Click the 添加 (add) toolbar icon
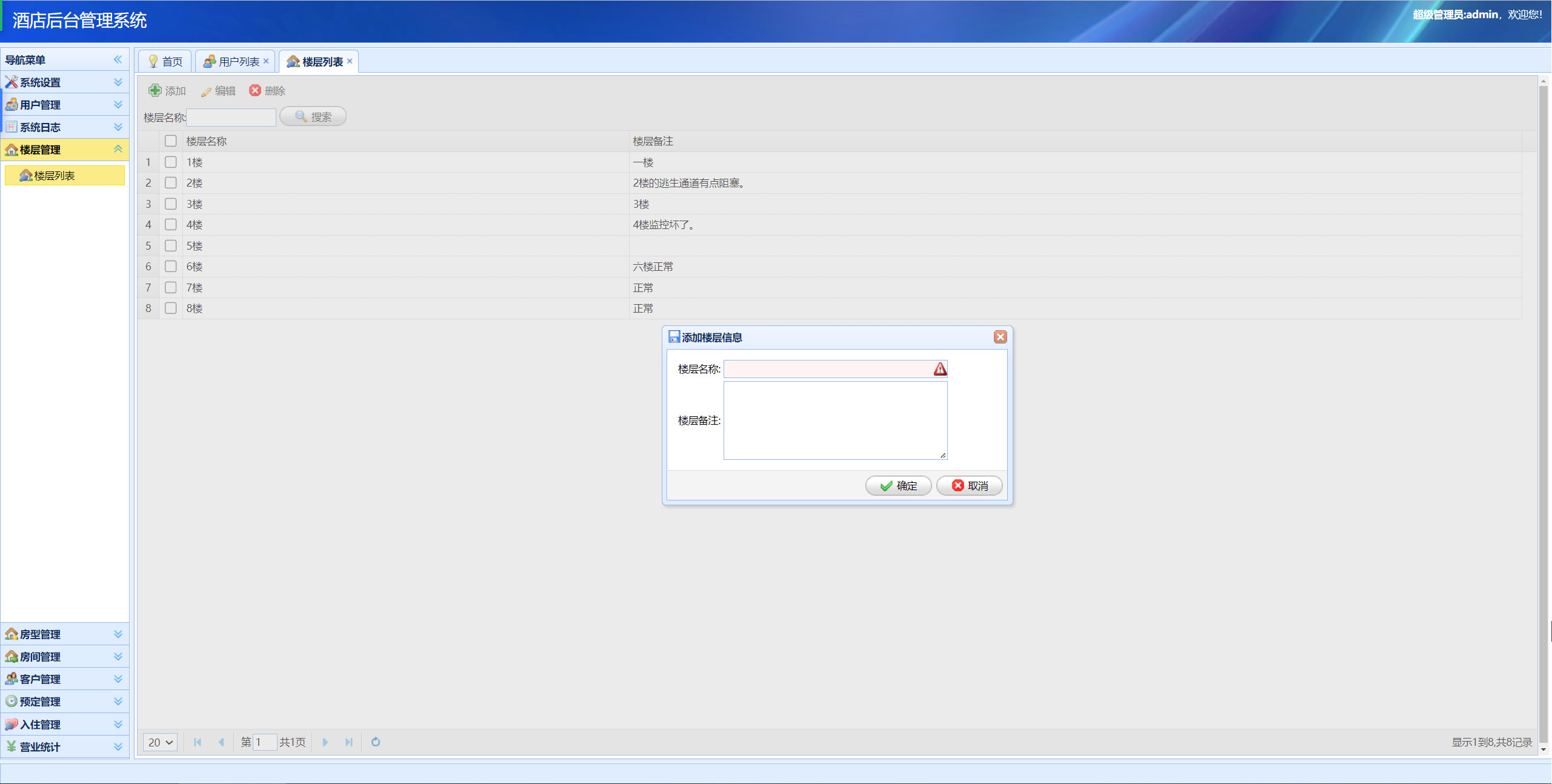Screen dimensions: 1552x784 (x=167, y=91)
